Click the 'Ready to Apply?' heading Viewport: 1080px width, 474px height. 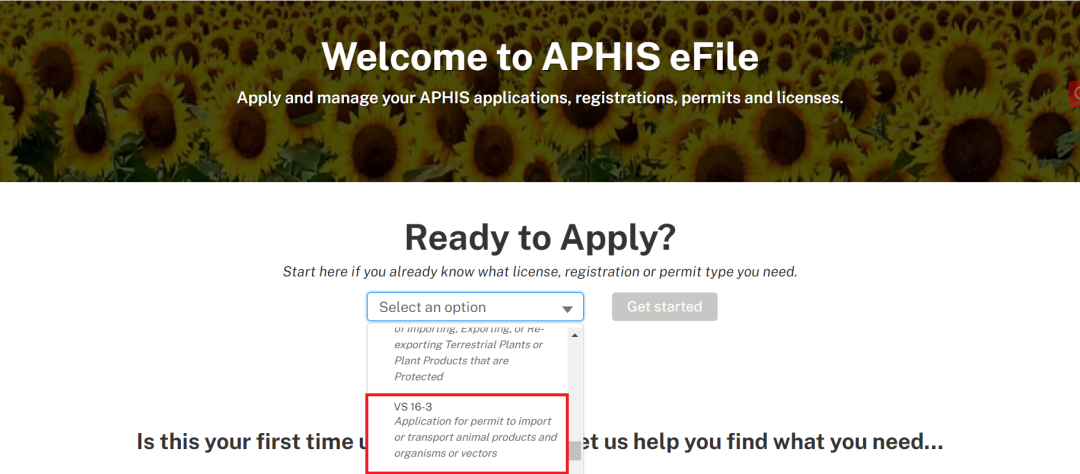540,237
